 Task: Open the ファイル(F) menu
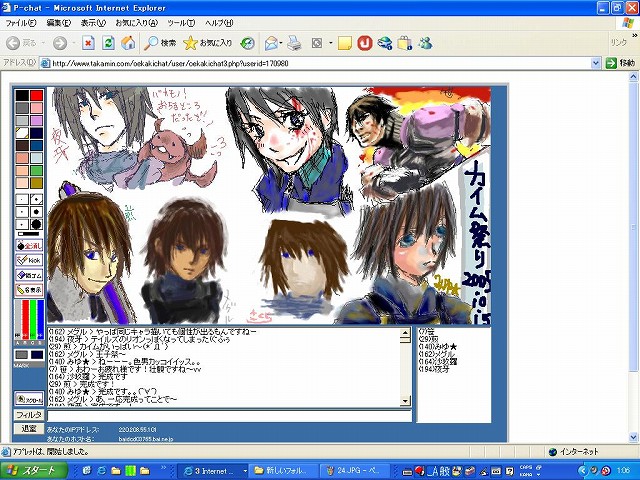pyautogui.click(x=21, y=23)
